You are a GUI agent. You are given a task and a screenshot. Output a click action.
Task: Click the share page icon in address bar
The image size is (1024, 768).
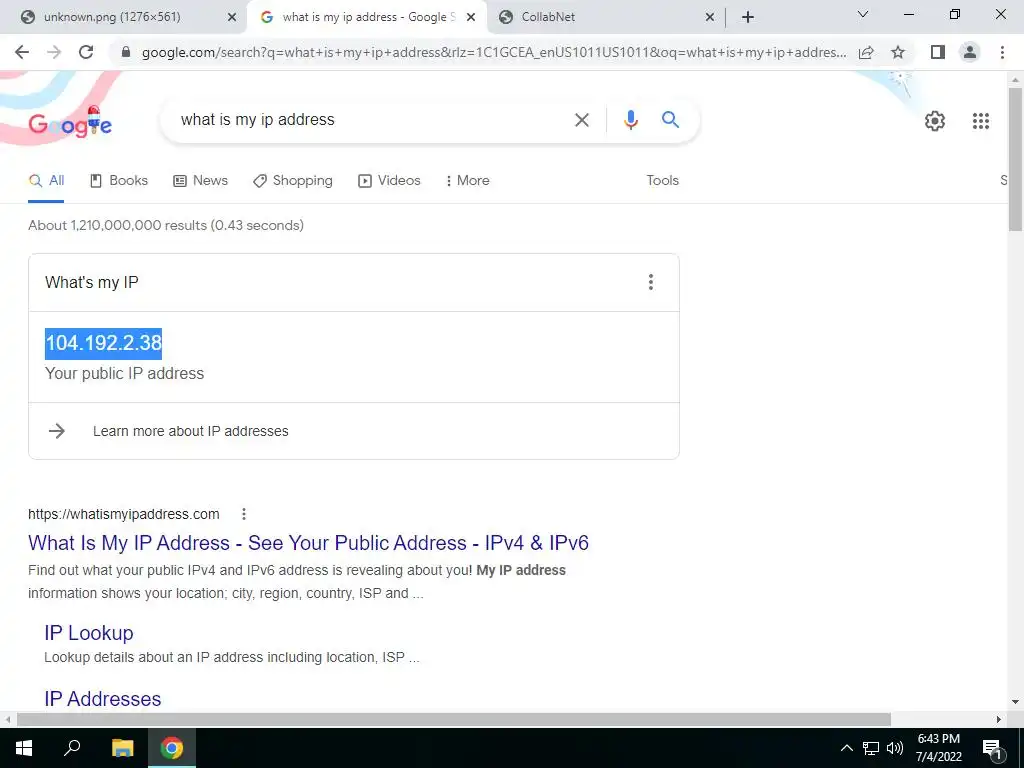(x=866, y=52)
